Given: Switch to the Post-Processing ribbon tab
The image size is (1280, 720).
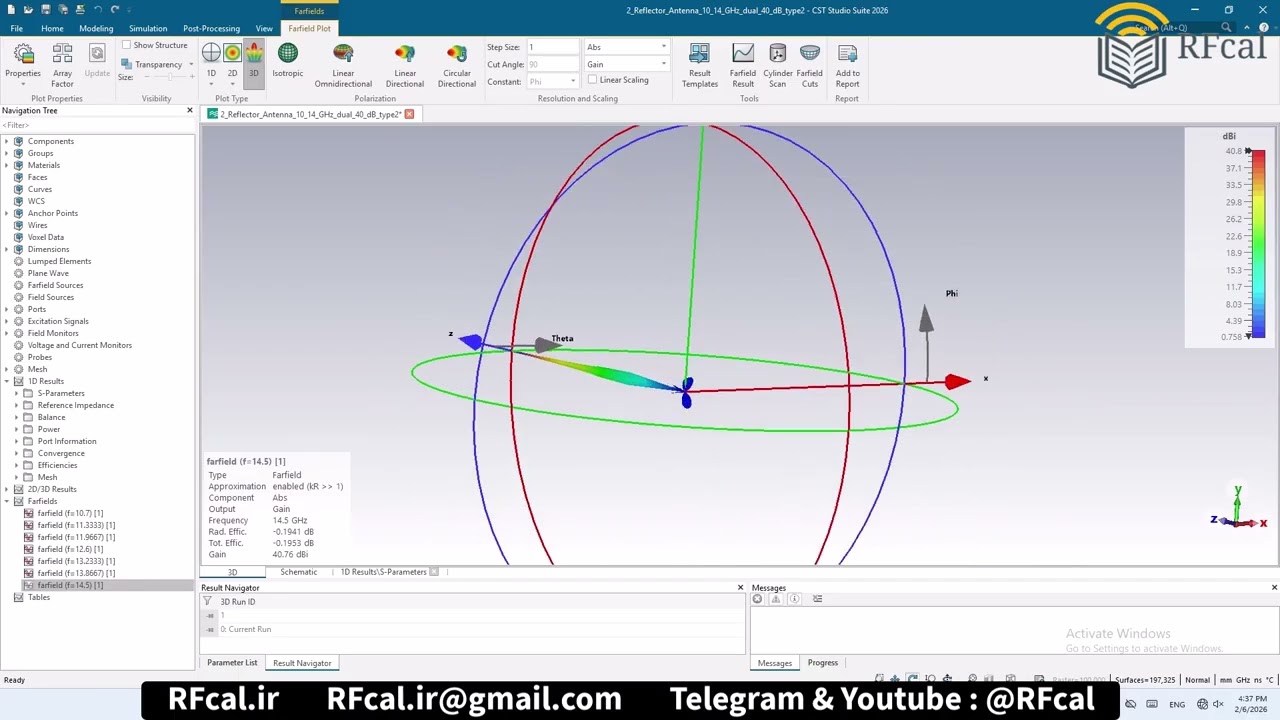Looking at the screenshot, I should pyautogui.click(x=211, y=28).
